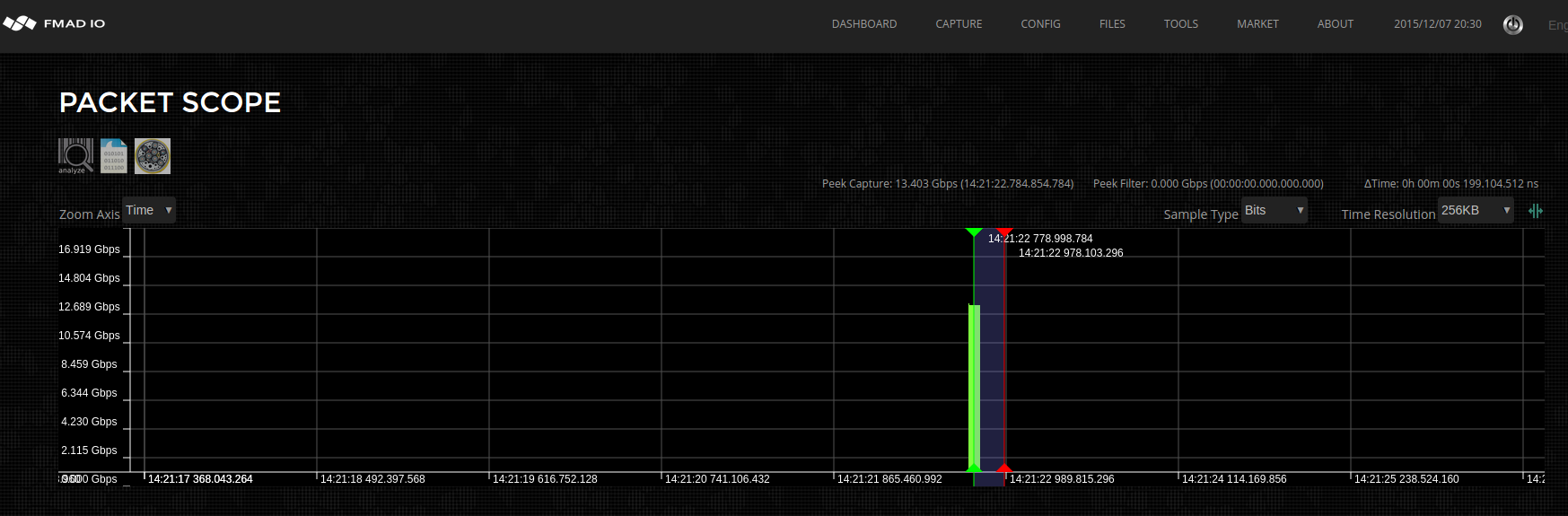The image size is (1568, 516).
Task: Open the Tools menu
Action: point(1180,24)
